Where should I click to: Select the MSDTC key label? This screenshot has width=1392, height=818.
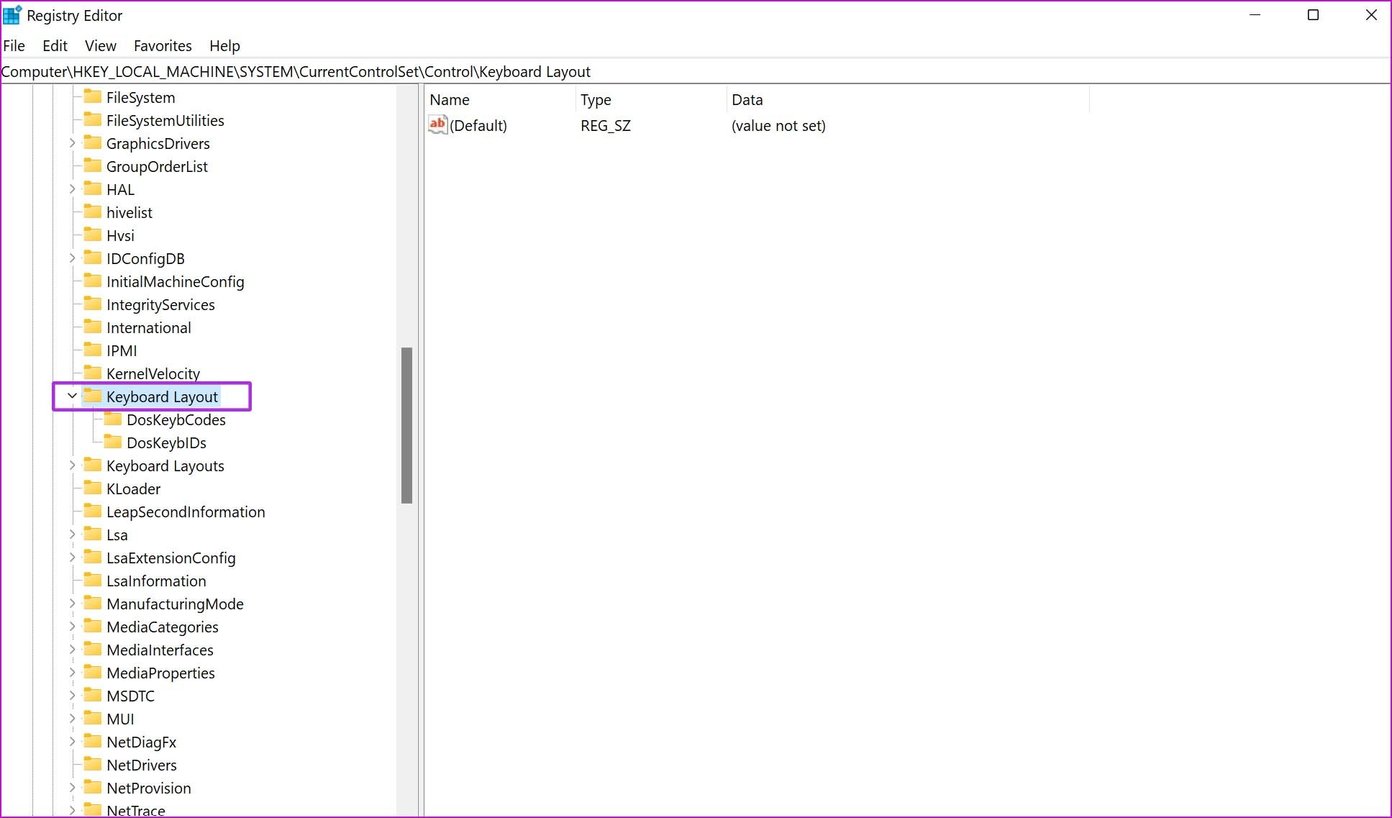coord(130,696)
